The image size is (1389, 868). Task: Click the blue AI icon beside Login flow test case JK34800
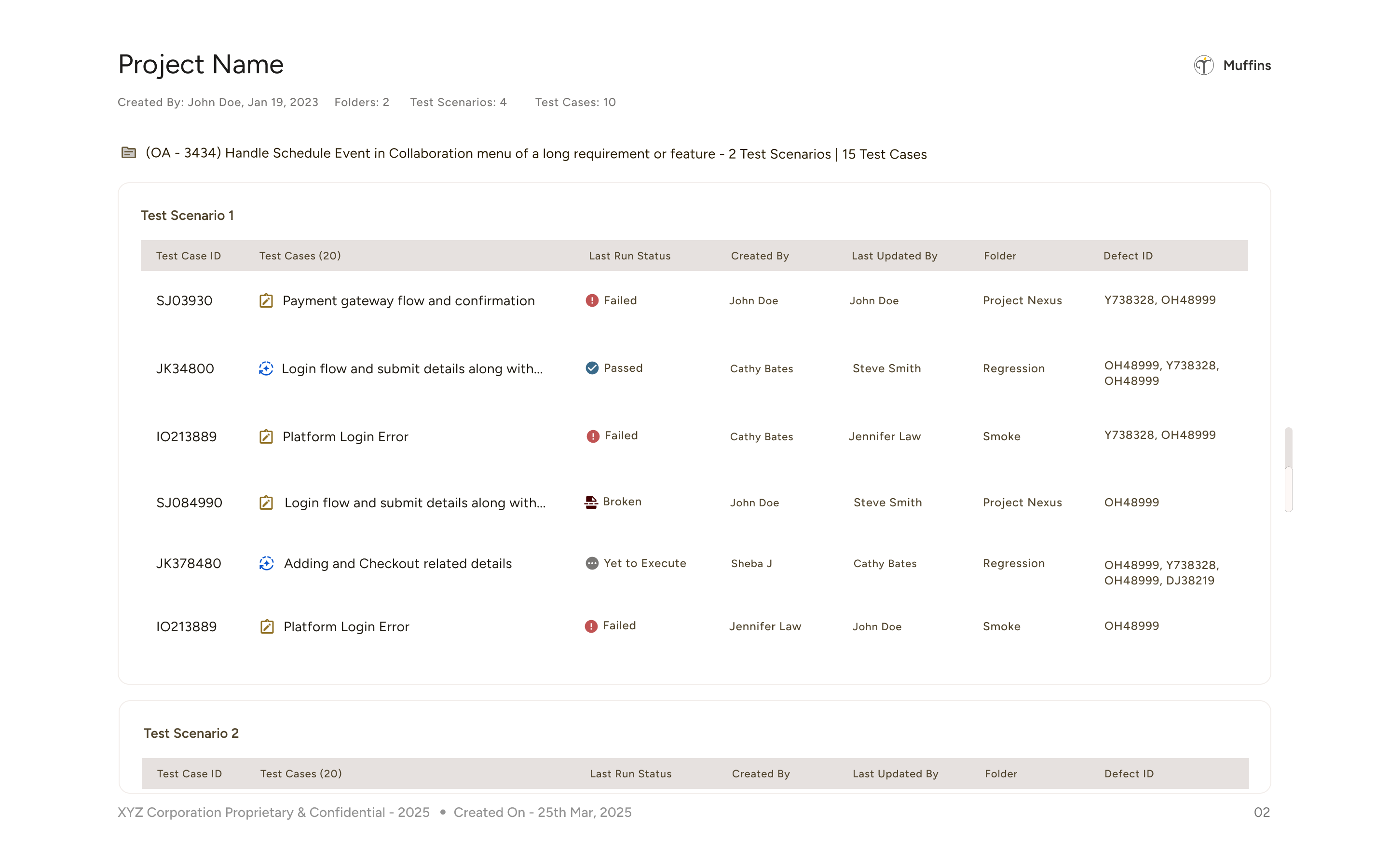click(x=266, y=368)
